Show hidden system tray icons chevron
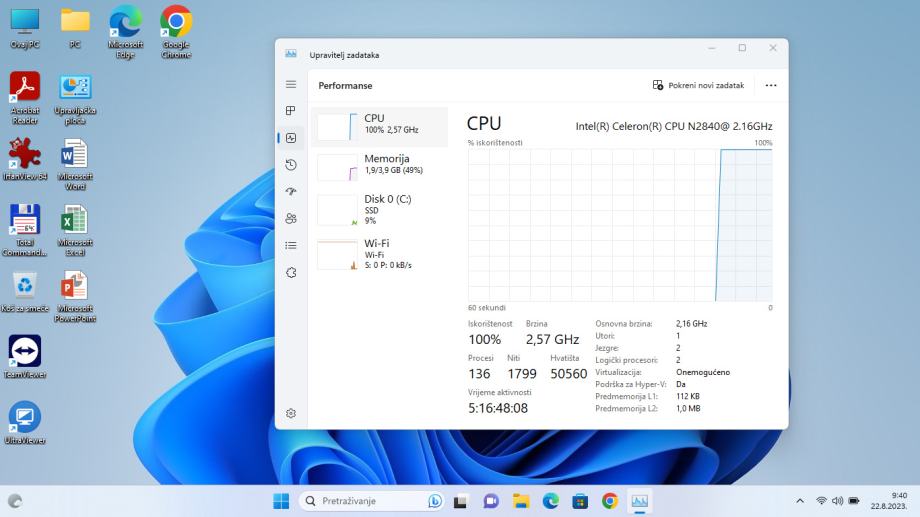Image resolution: width=920 pixels, height=517 pixels. [800, 501]
